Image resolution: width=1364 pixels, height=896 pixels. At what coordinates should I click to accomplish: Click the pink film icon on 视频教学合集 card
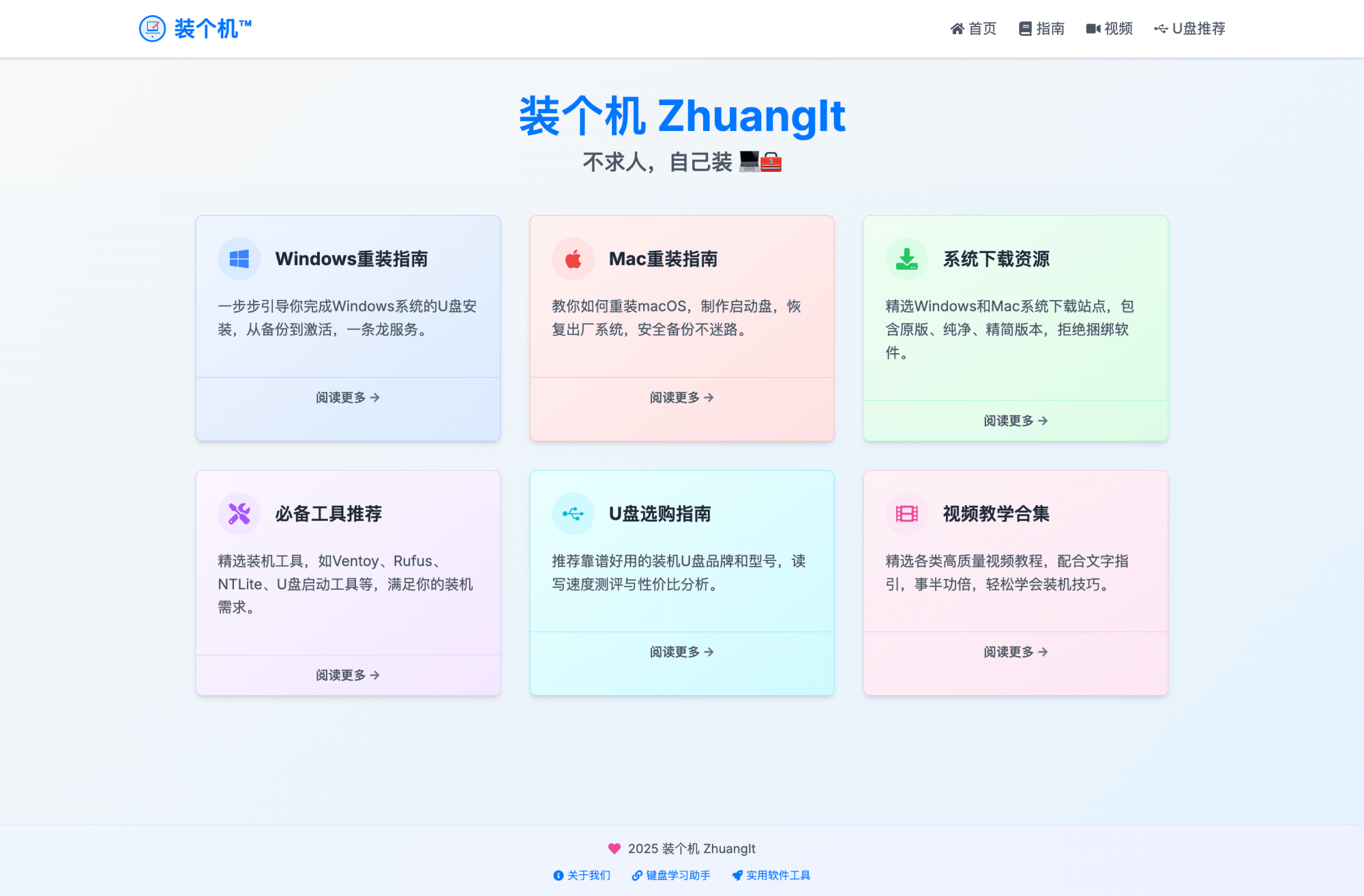coord(906,513)
